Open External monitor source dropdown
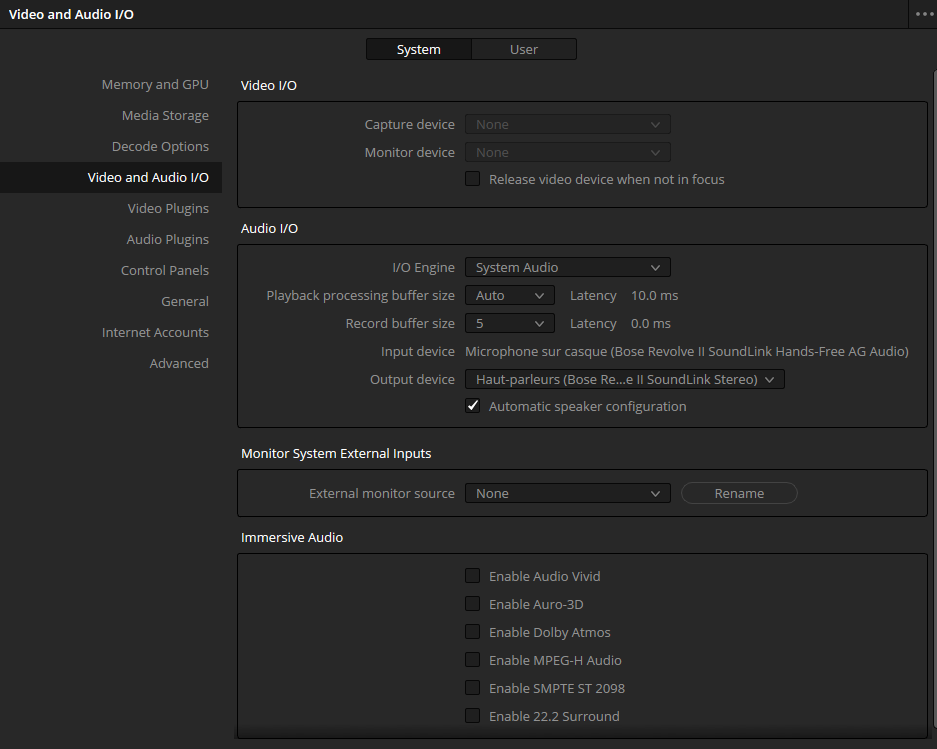 567,494
